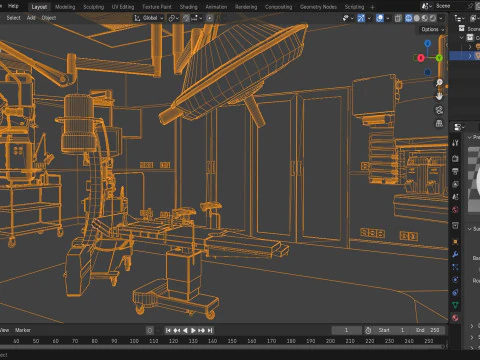Select rendered viewport shading
The image size is (480, 360).
pos(433,18)
